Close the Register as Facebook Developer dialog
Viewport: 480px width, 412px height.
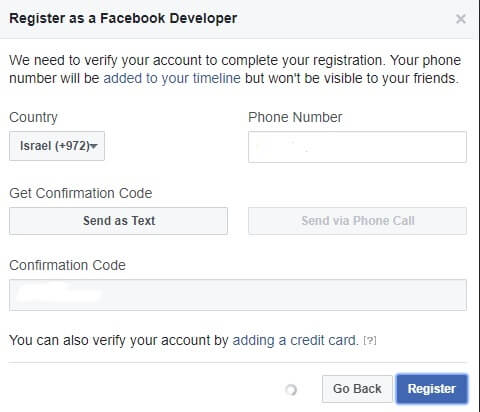coord(461,19)
